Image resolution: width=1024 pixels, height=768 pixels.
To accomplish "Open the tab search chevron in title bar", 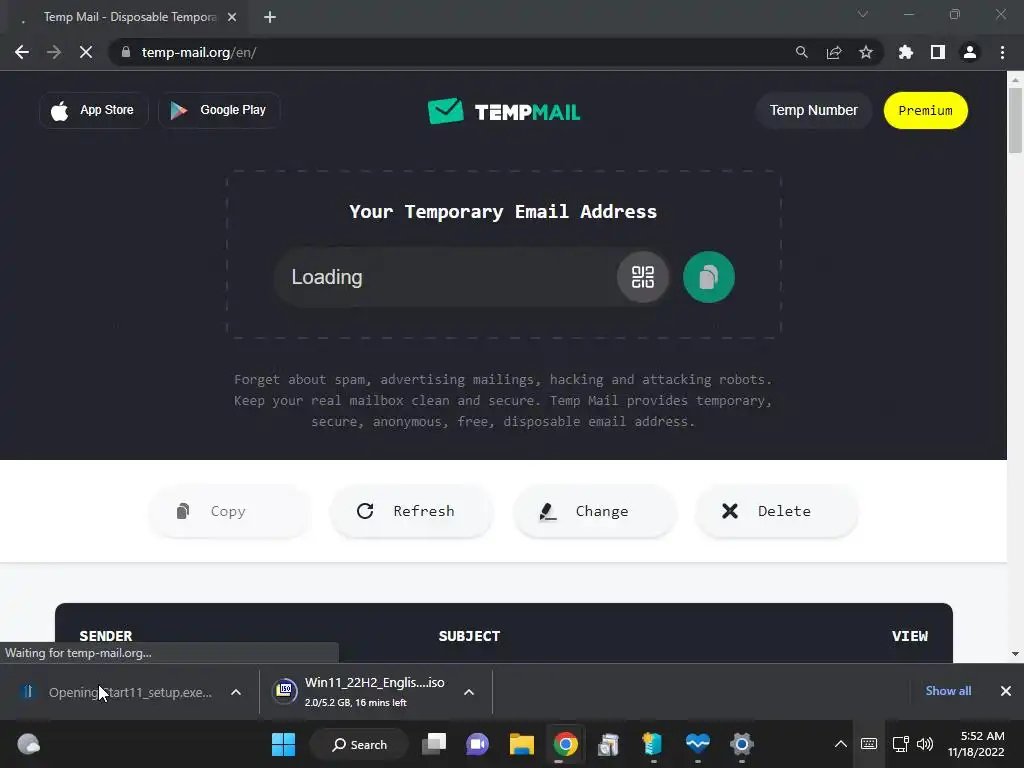I will (x=863, y=14).
